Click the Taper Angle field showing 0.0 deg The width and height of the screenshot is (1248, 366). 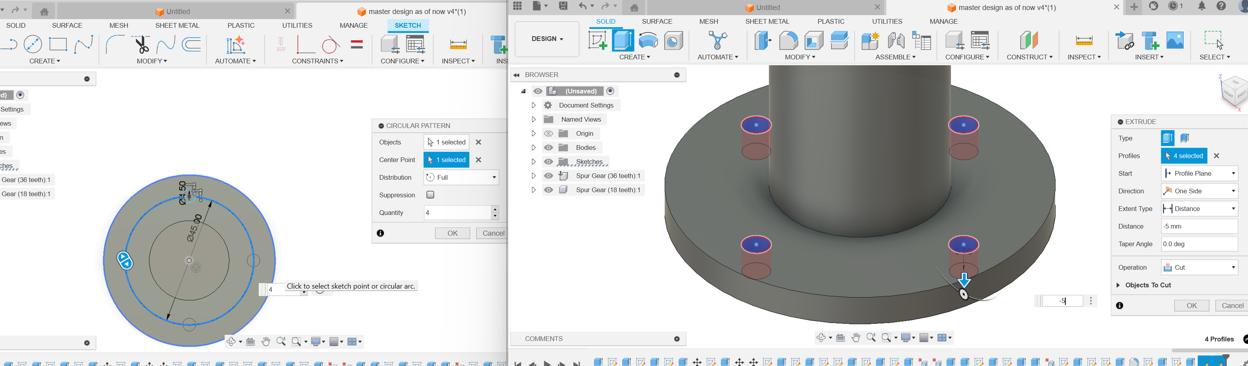(x=1199, y=244)
